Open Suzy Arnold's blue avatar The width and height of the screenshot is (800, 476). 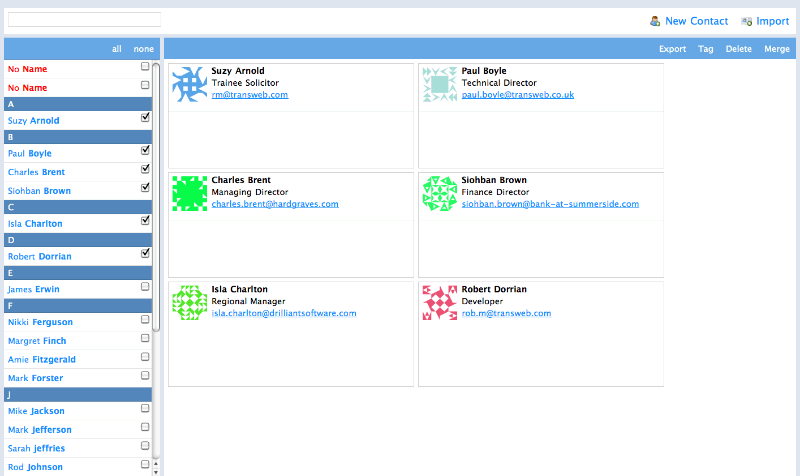(x=189, y=84)
